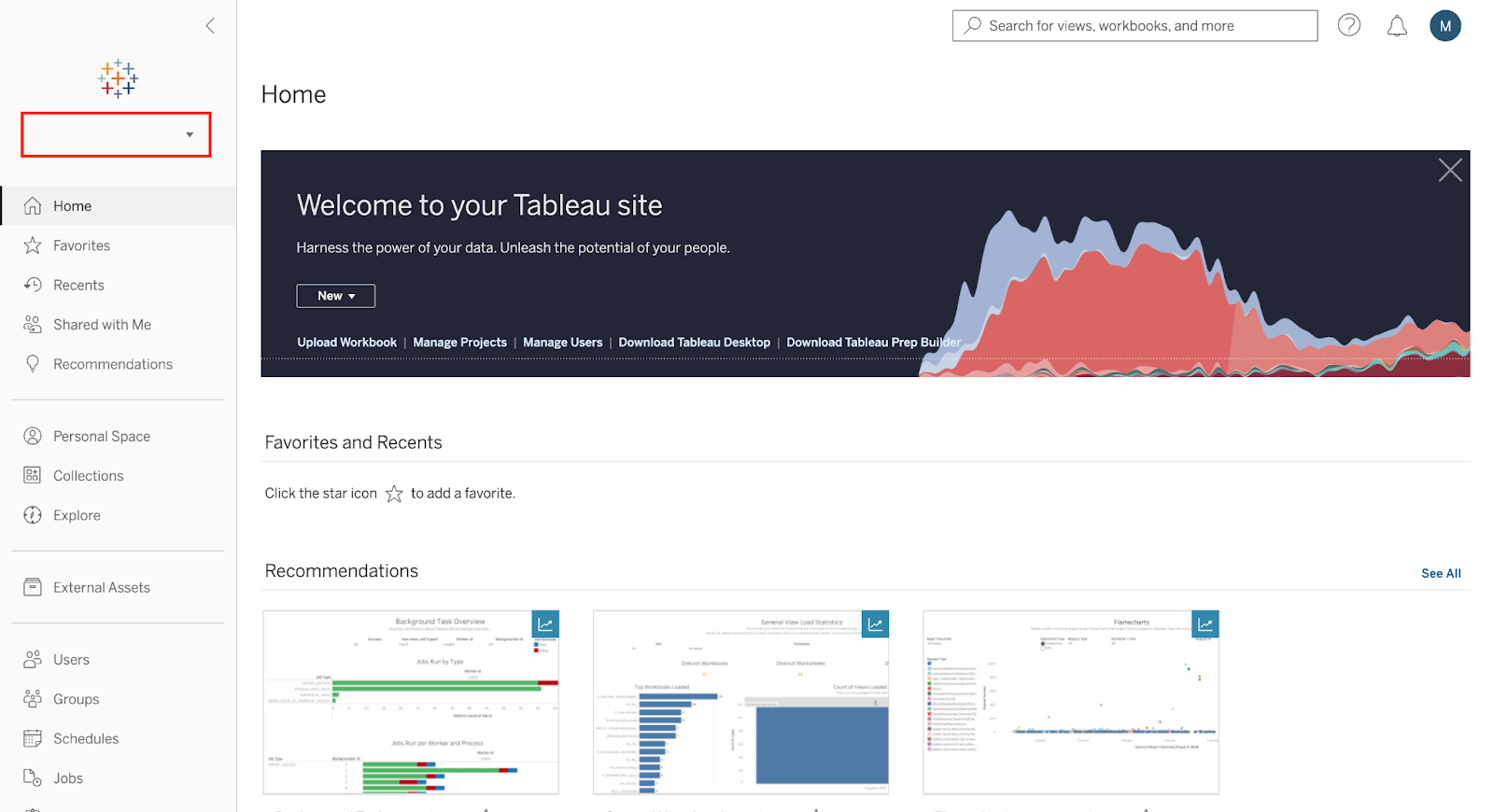This screenshot has height=812, width=1494.
Task: Click the Recents clock icon
Action: (x=33, y=285)
